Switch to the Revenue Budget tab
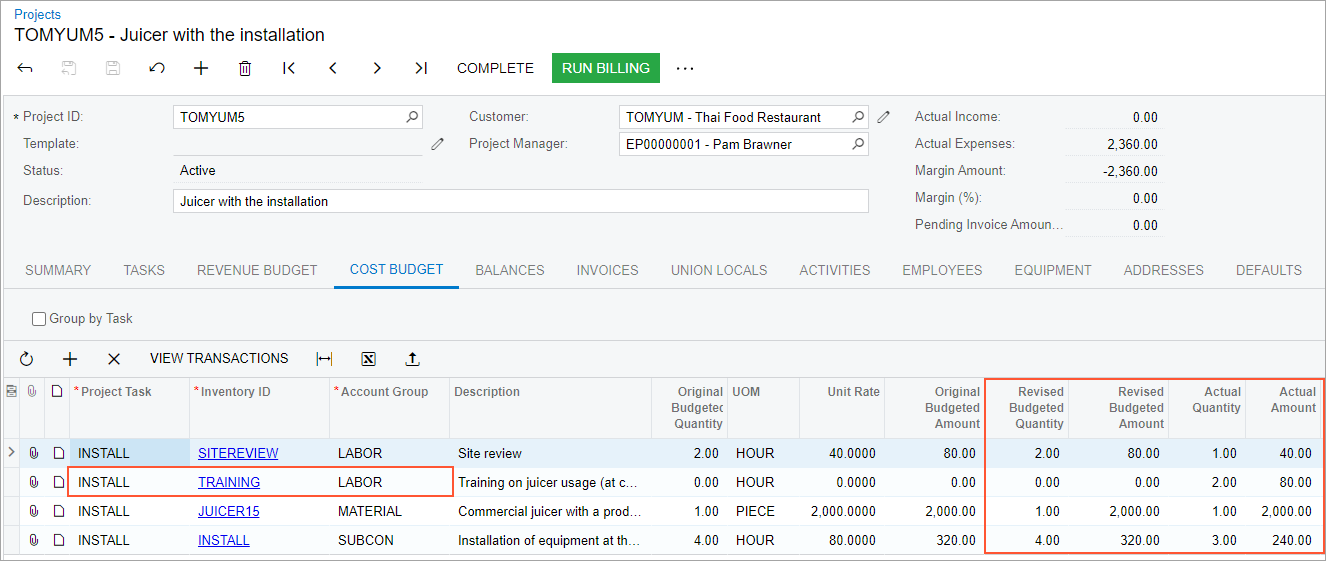This screenshot has width=1326, height=561. (257, 270)
